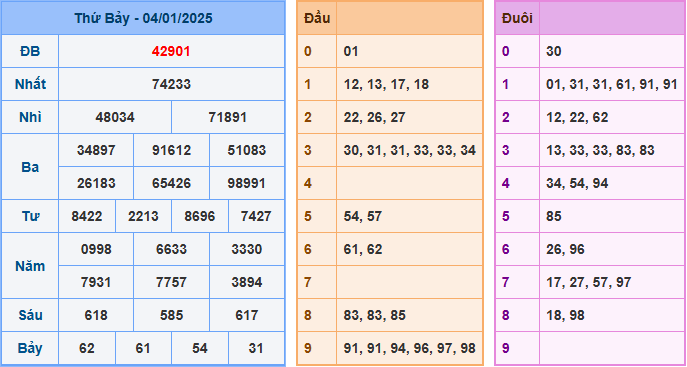The width and height of the screenshot is (687, 367).
Task: Click the Nhì row label
Action: click(30, 117)
